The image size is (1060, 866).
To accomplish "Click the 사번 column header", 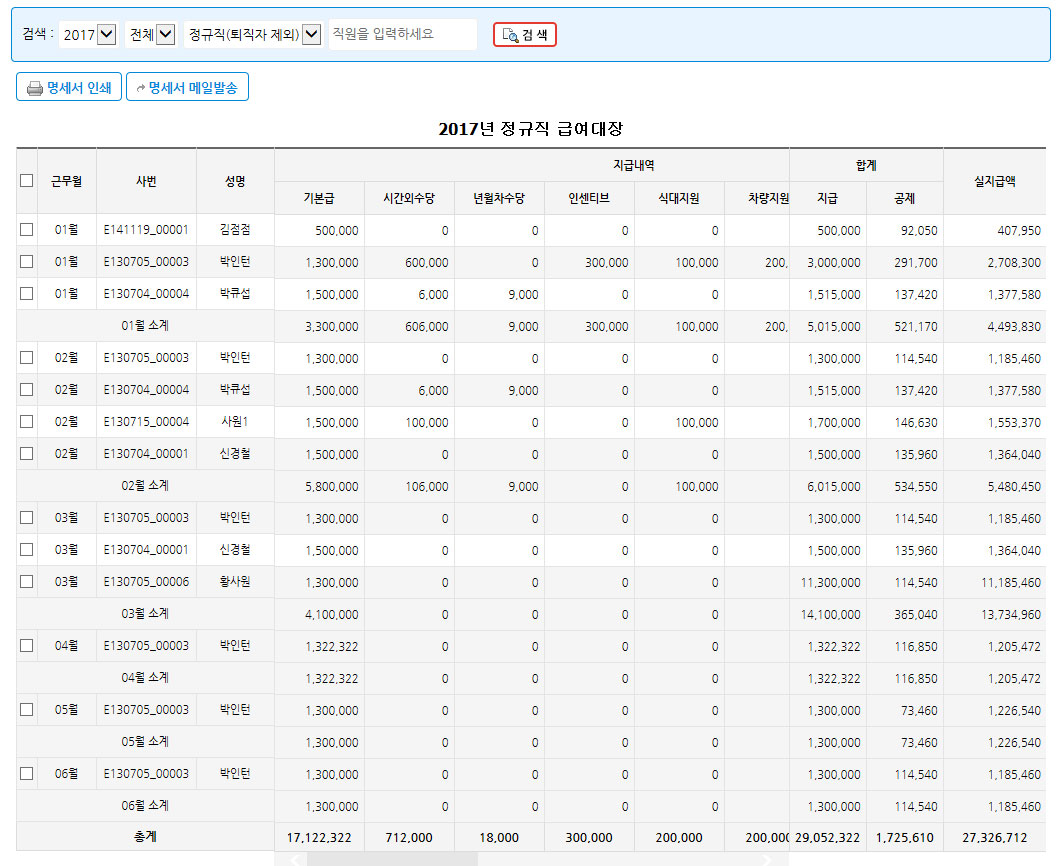I will 146,181.
